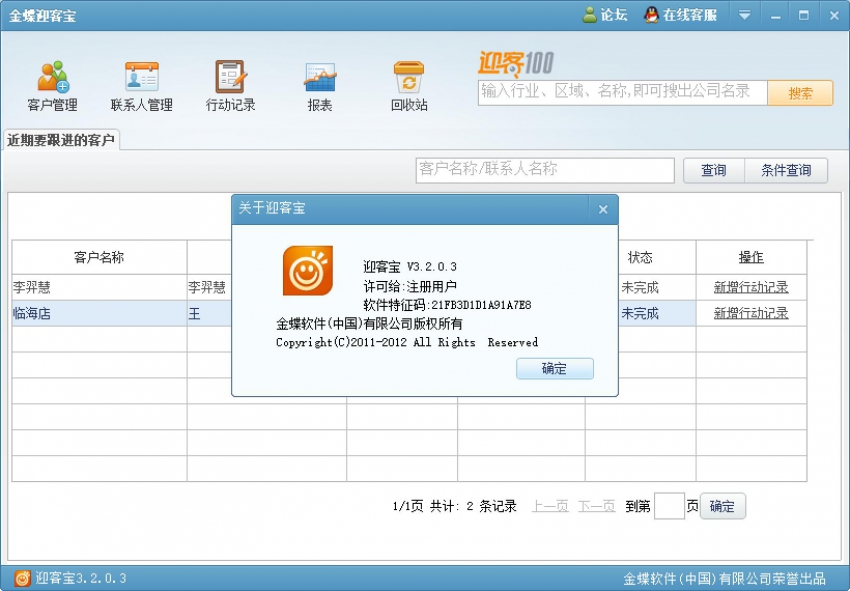850x591 pixels.
Task: Confirm the about dialog with 确定
Action: pos(555,368)
